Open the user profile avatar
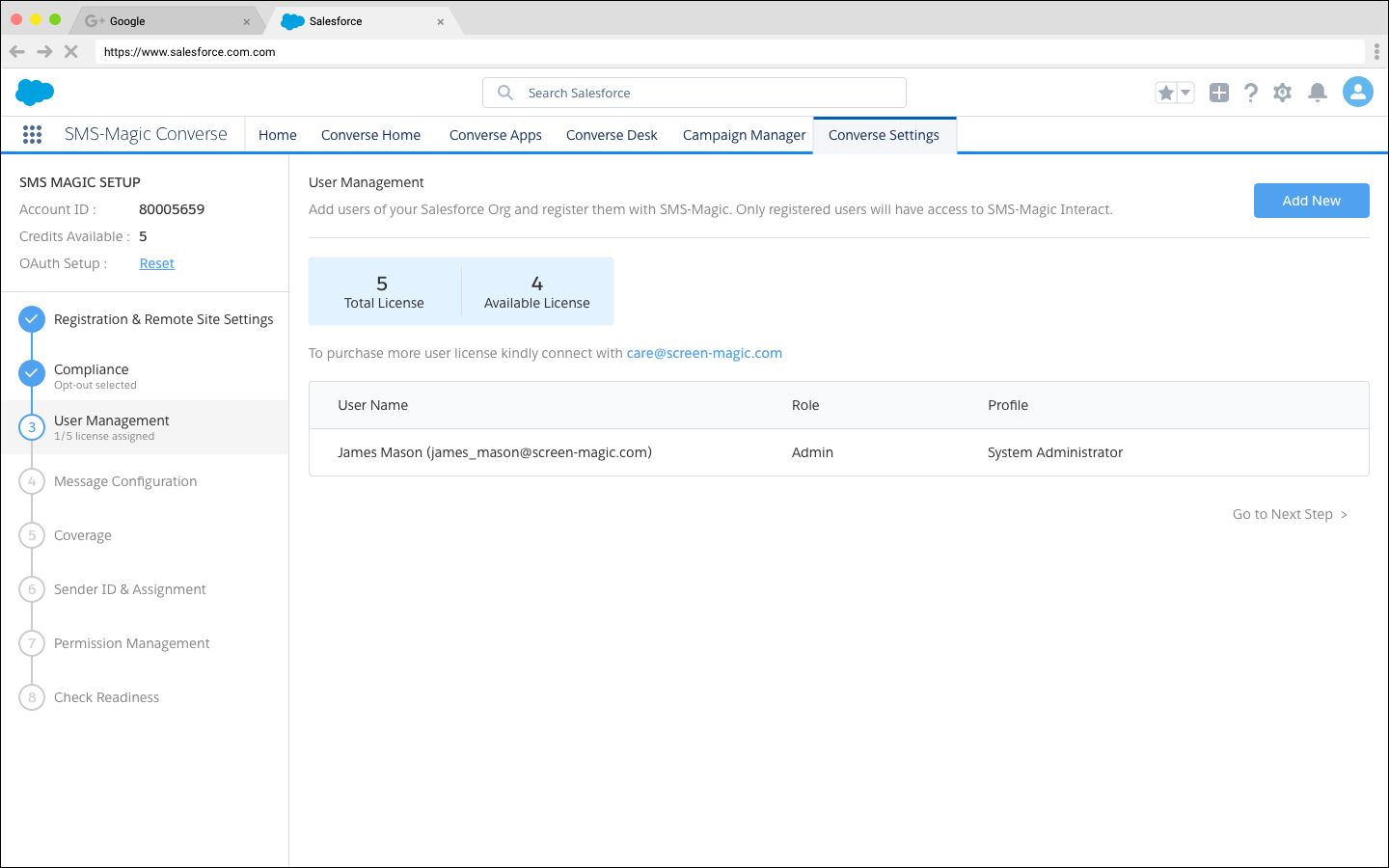The height and width of the screenshot is (868, 1389). 1358,93
